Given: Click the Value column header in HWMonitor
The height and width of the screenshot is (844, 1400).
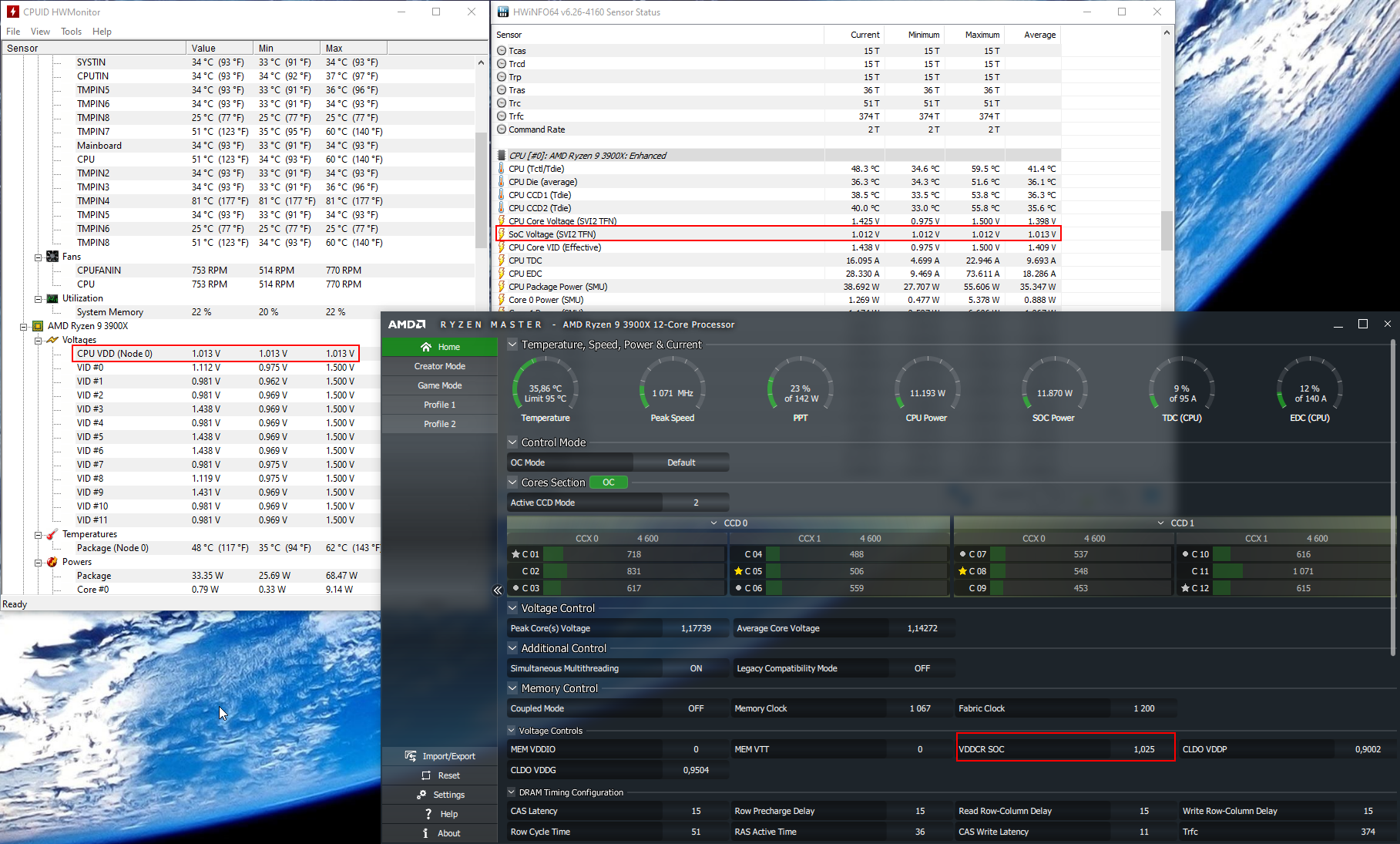Looking at the screenshot, I should [220, 48].
